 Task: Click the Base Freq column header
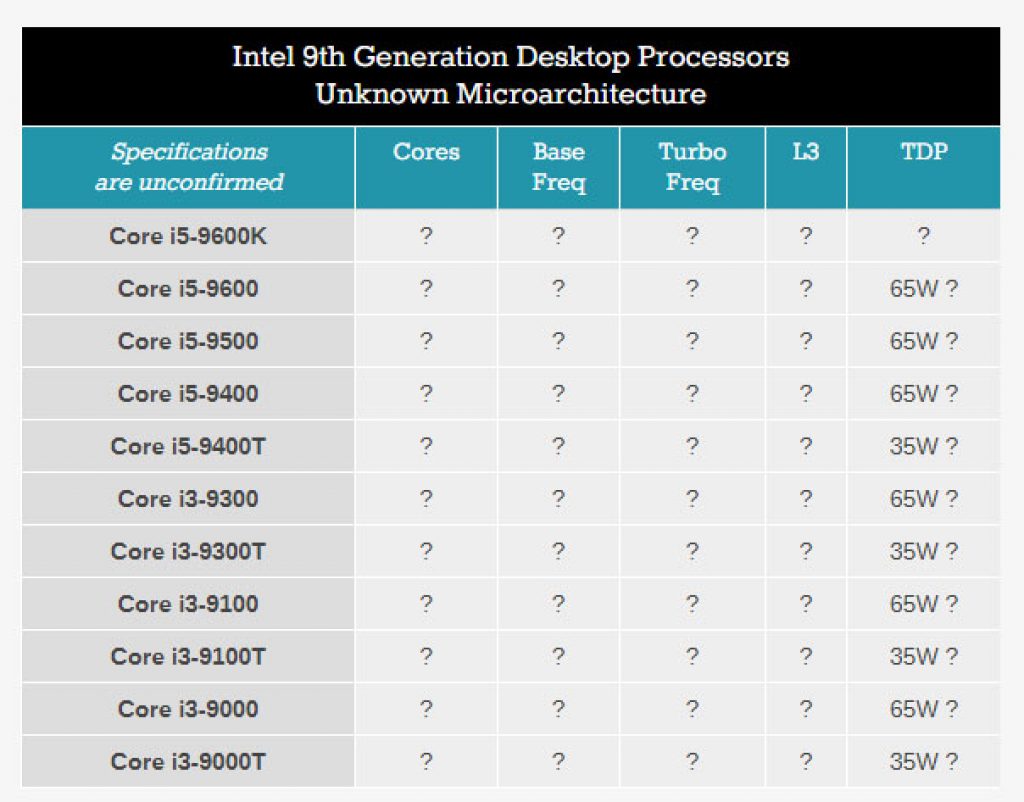click(557, 168)
